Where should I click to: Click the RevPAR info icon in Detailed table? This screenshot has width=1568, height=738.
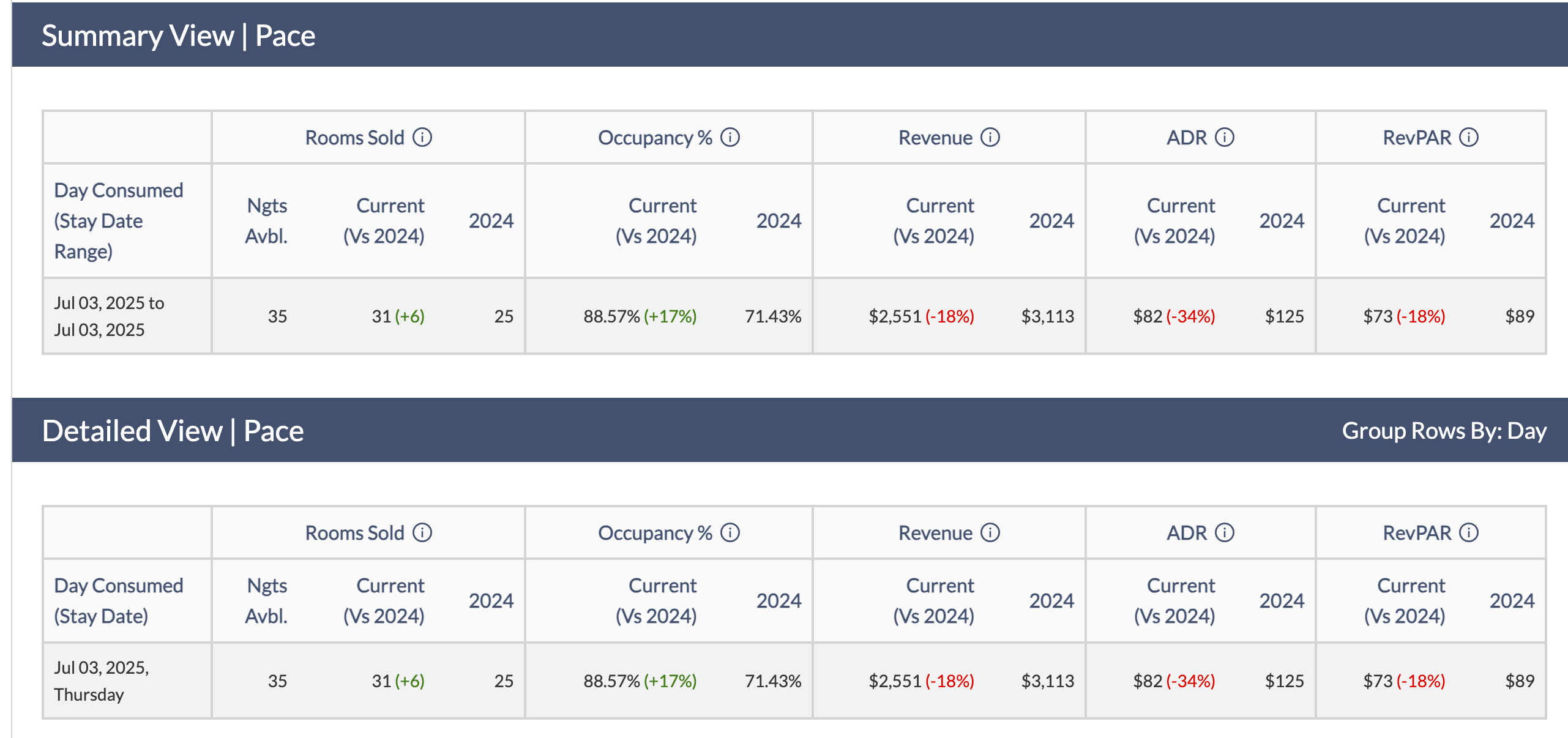[1468, 532]
